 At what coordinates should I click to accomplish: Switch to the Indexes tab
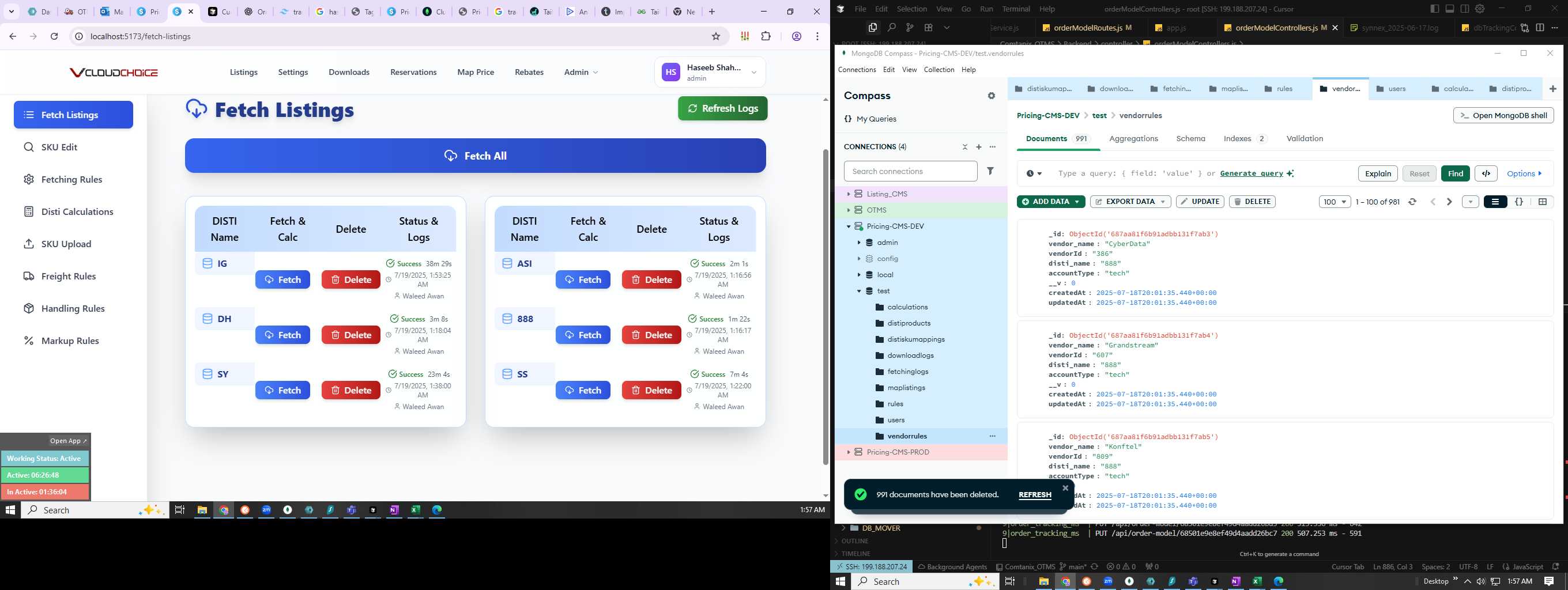(x=1245, y=139)
